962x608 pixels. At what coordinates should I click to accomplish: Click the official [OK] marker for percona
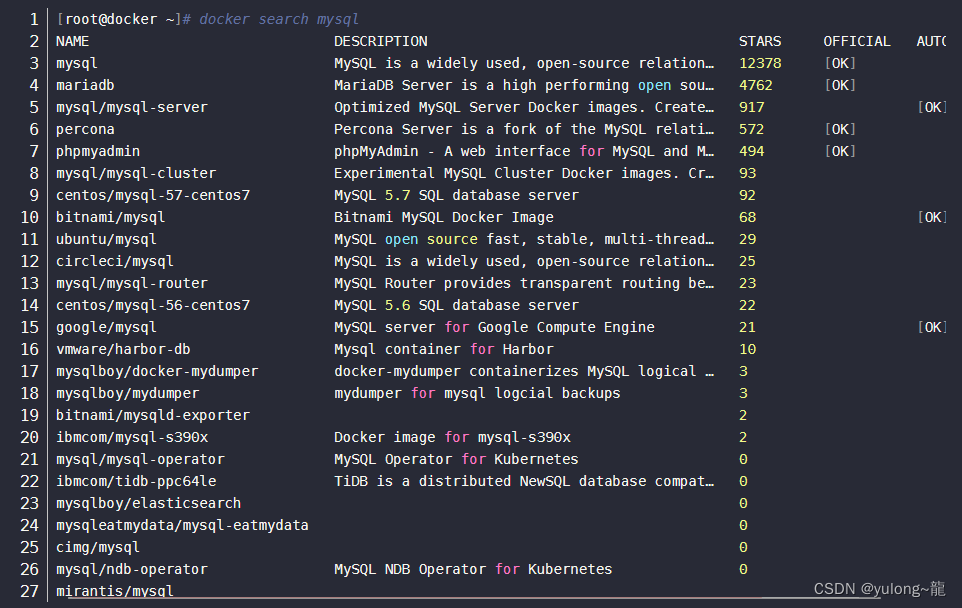840,129
